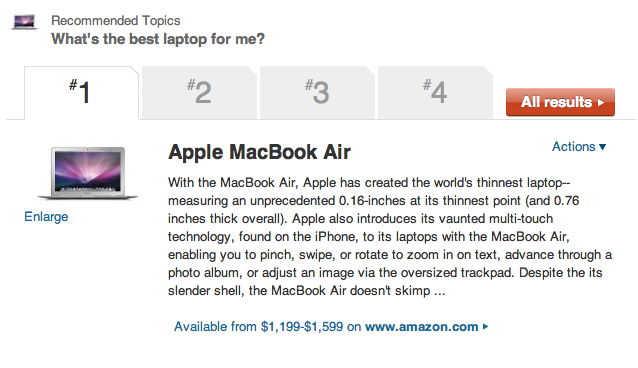The image size is (638, 368).
Task: Open the Apple MacBook Air title
Action: pyautogui.click(x=259, y=152)
